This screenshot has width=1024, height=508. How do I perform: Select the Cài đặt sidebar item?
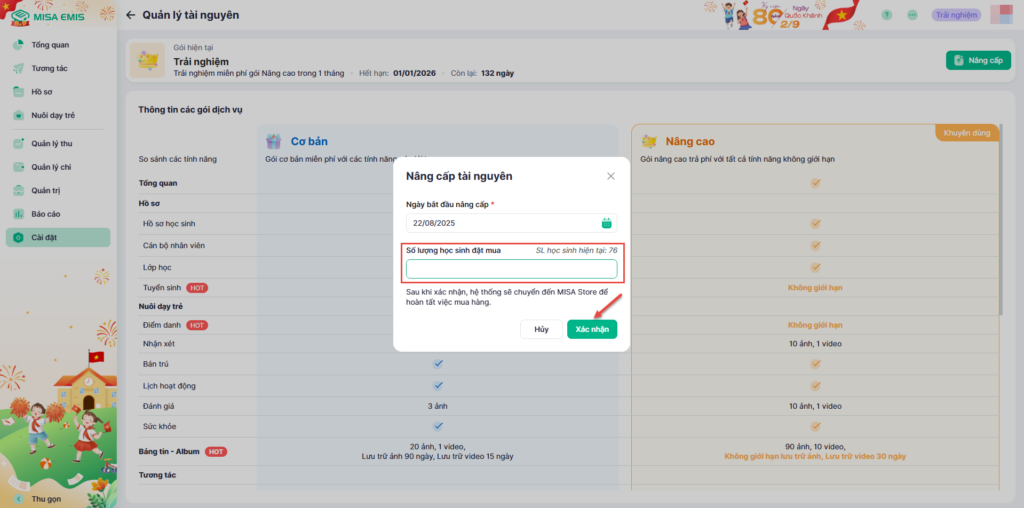[58, 238]
